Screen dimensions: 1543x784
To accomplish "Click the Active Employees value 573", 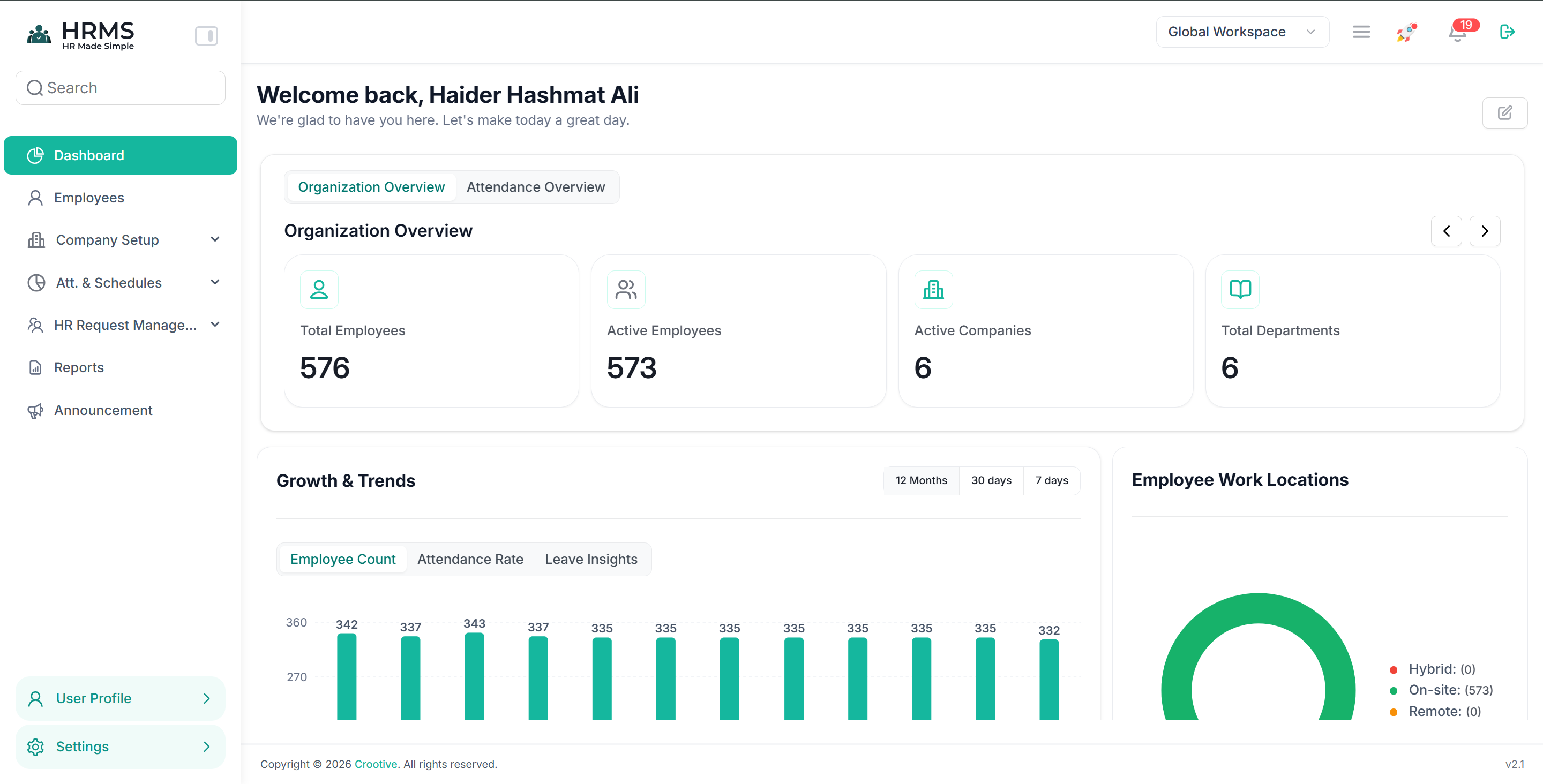I will (631, 368).
